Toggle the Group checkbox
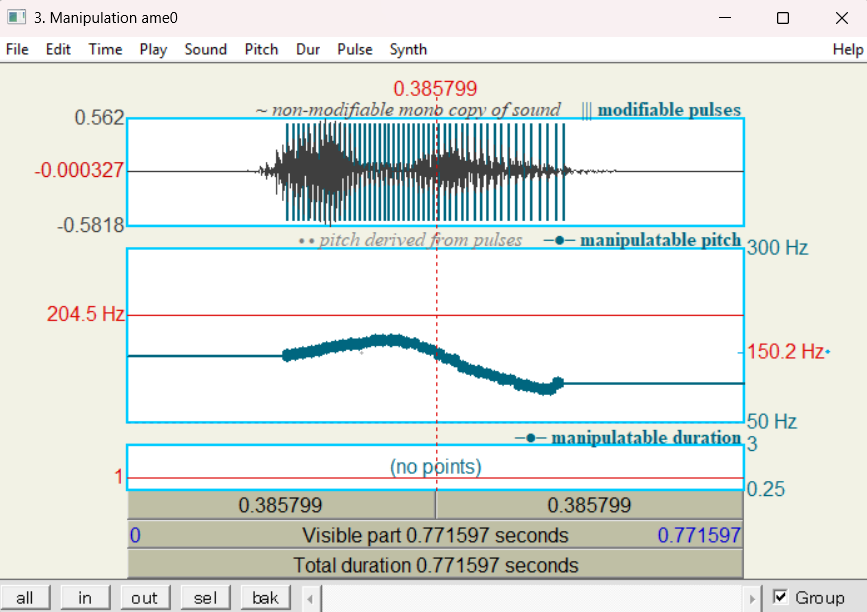Viewport: 867px width, 612px height. (780, 597)
